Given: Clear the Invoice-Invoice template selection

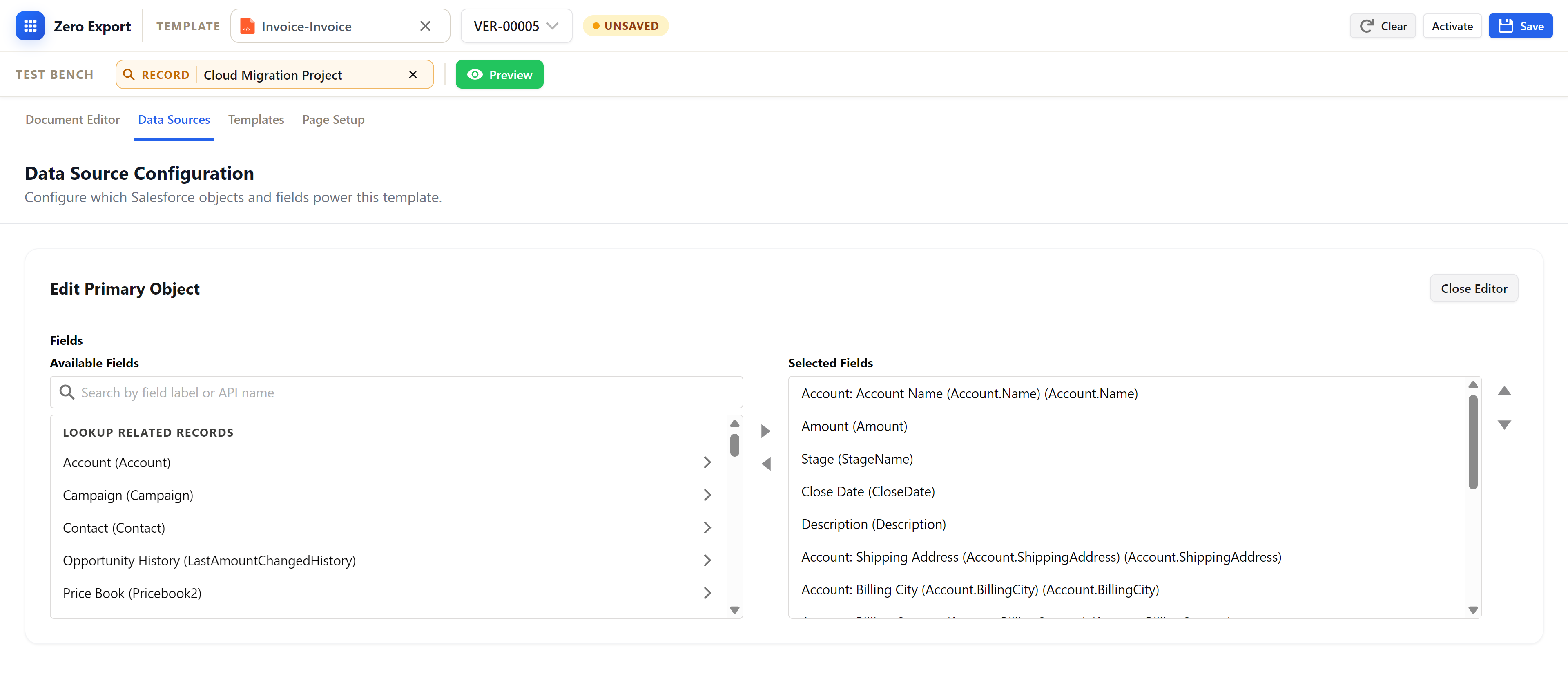Looking at the screenshot, I should point(425,26).
